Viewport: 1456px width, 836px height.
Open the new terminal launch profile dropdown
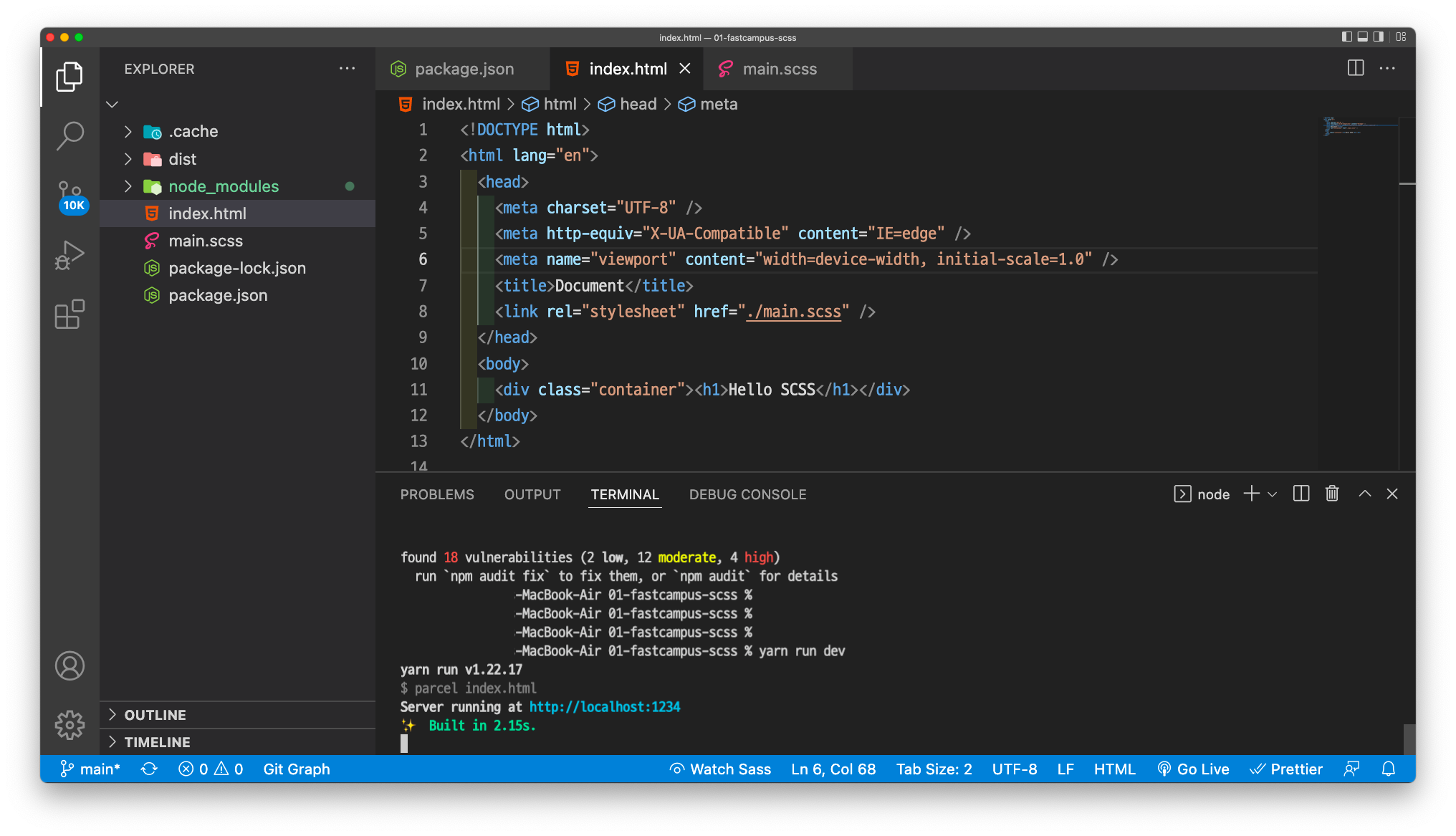[1273, 494]
